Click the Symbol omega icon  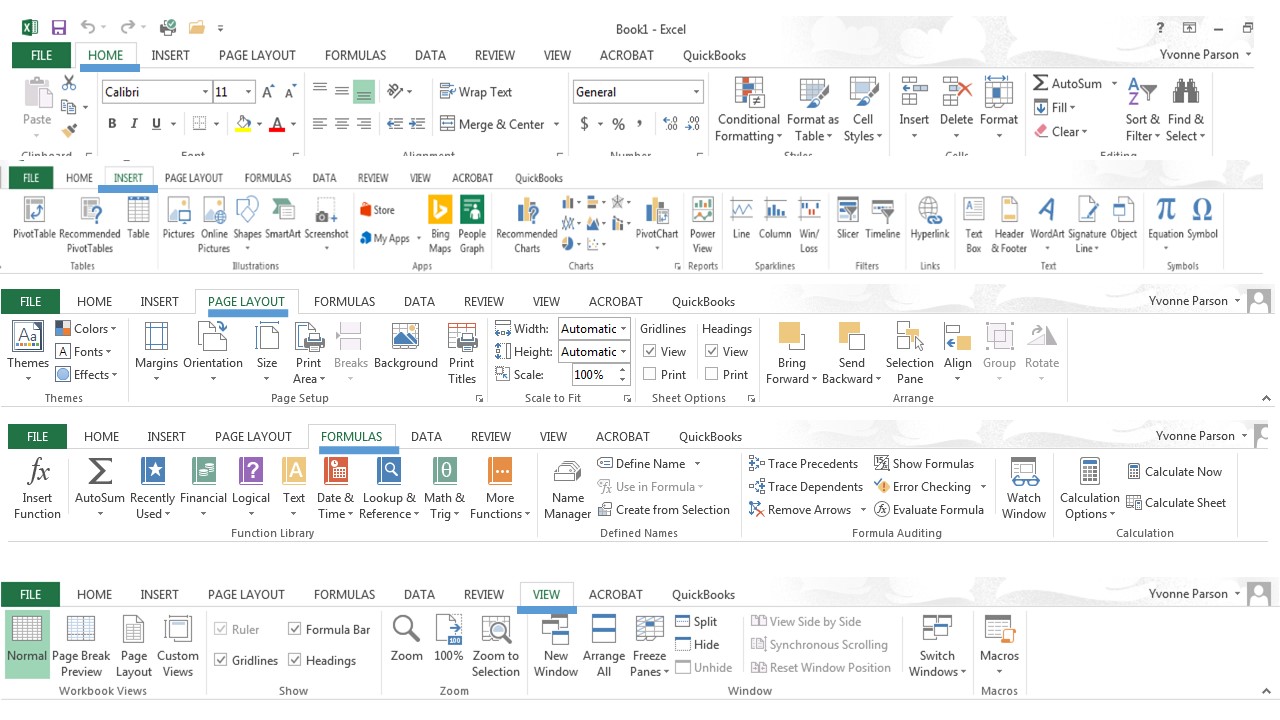coord(1203,209)
